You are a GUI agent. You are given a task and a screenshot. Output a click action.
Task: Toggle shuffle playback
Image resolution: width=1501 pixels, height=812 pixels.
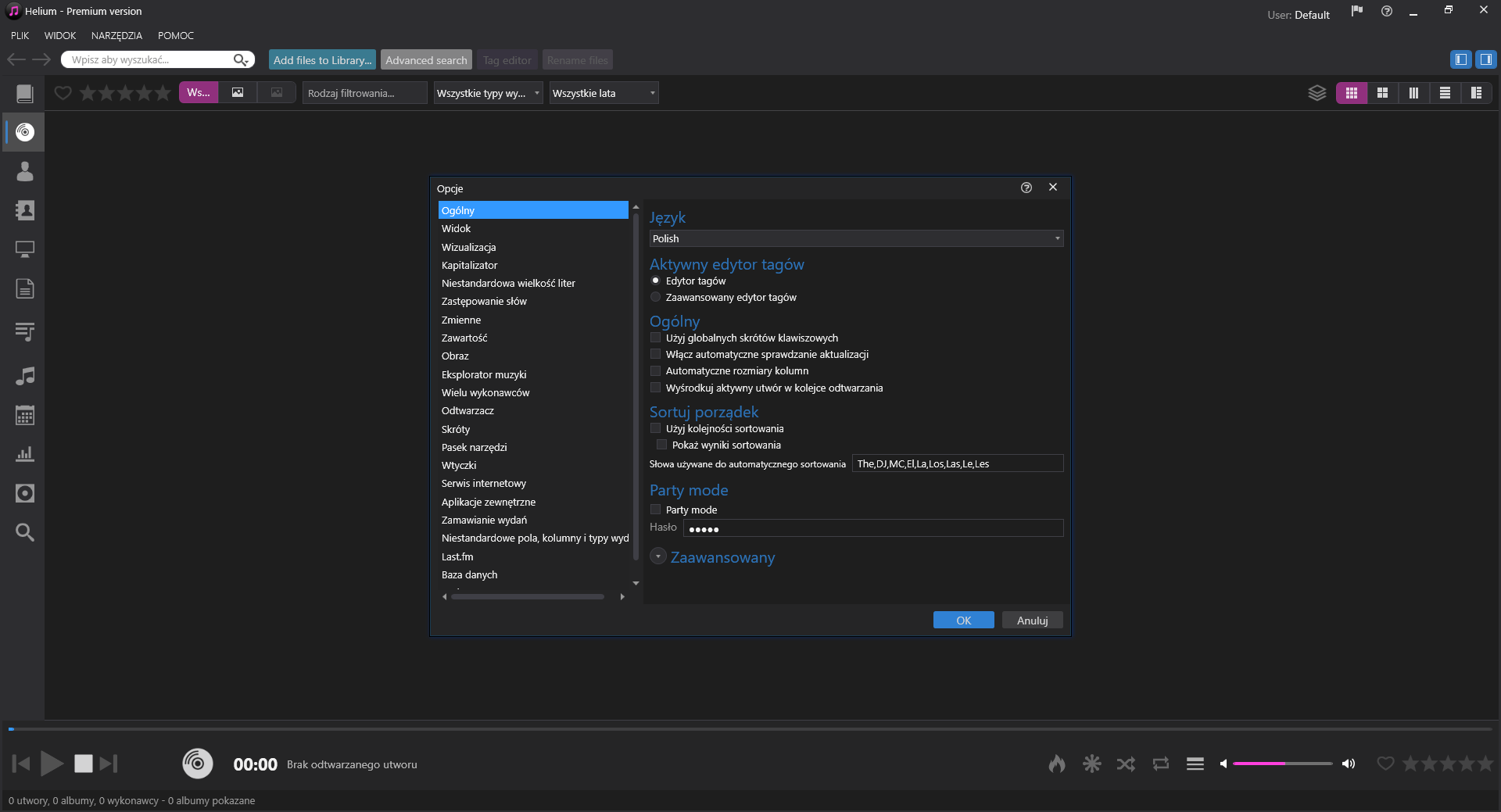[1126, 764]
